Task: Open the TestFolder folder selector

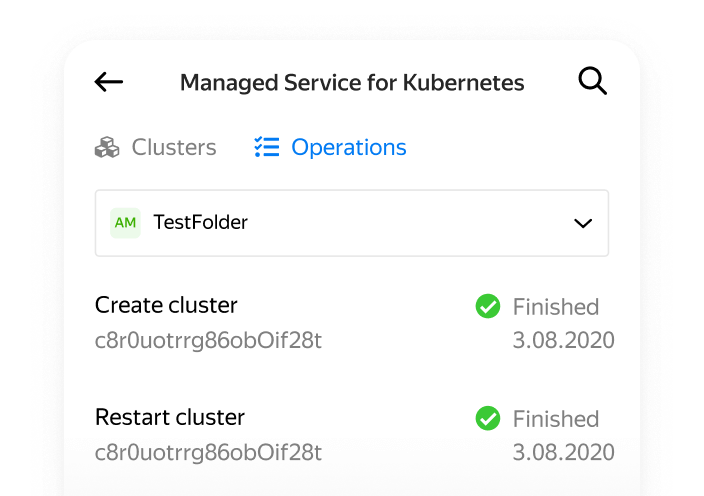Action: (x=352, y=223)
